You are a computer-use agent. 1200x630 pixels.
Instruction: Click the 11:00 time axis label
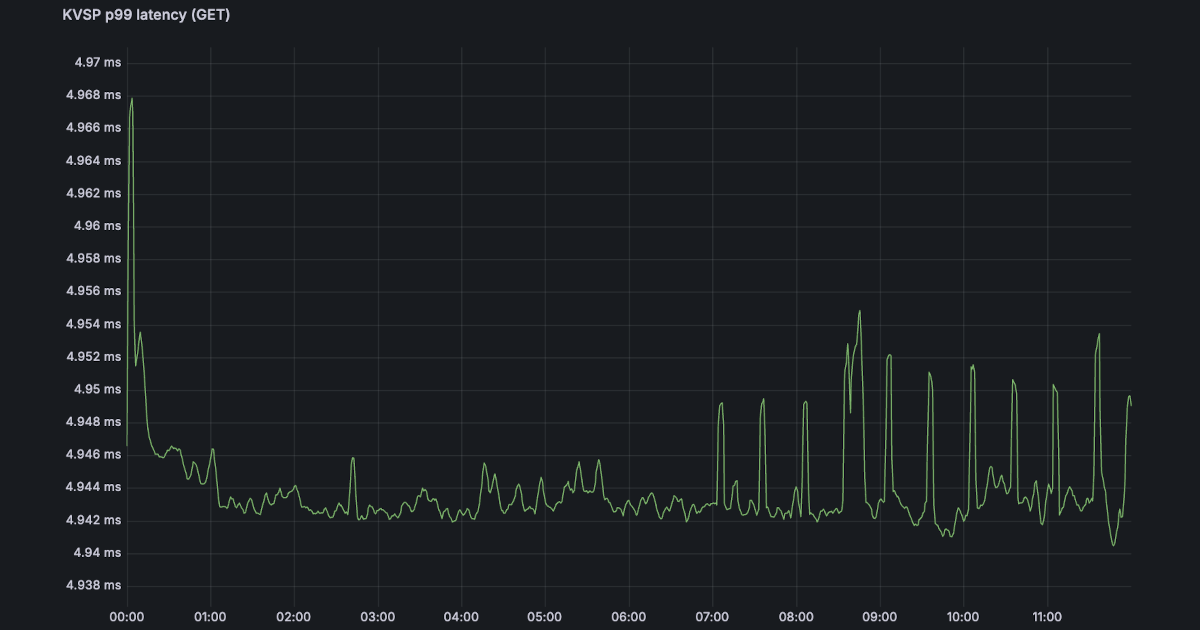coord(1047,617)
